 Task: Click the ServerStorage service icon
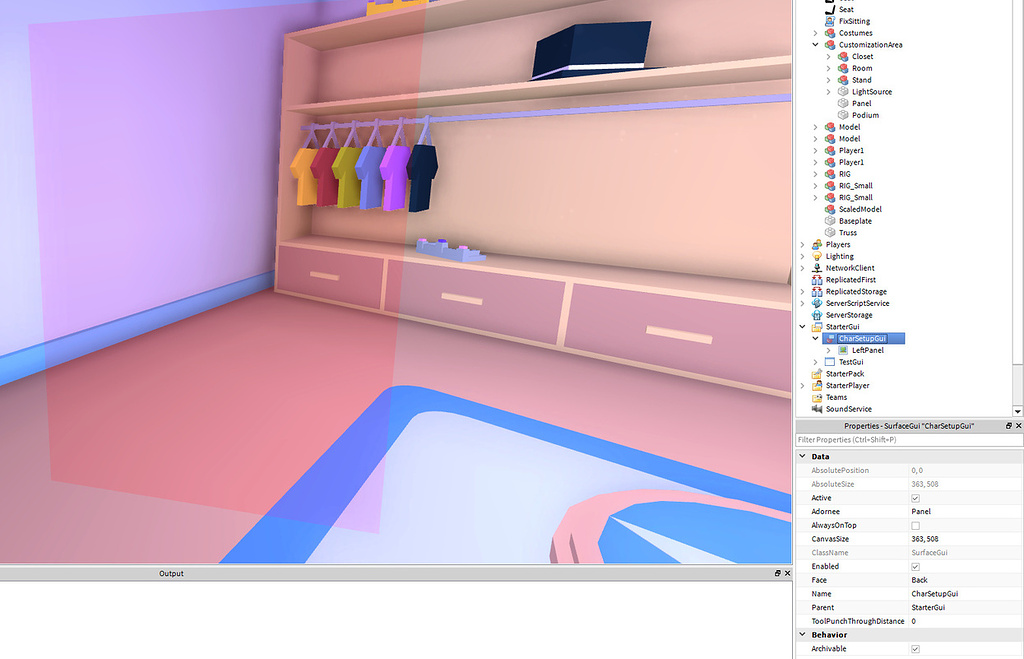[x=817, y=315]
